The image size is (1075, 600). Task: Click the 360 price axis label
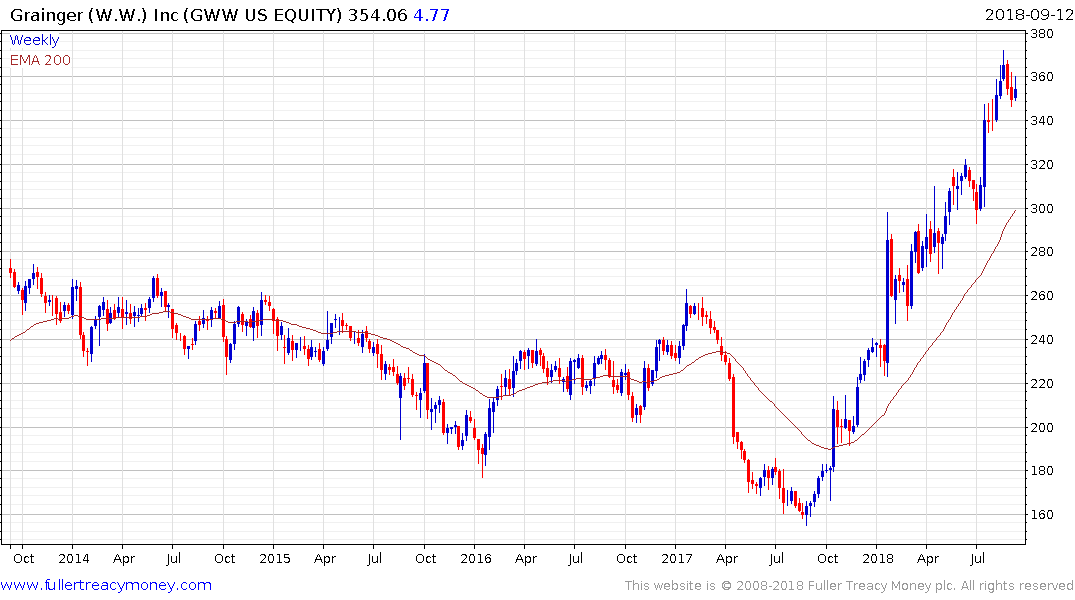(x=1041, y=77)
